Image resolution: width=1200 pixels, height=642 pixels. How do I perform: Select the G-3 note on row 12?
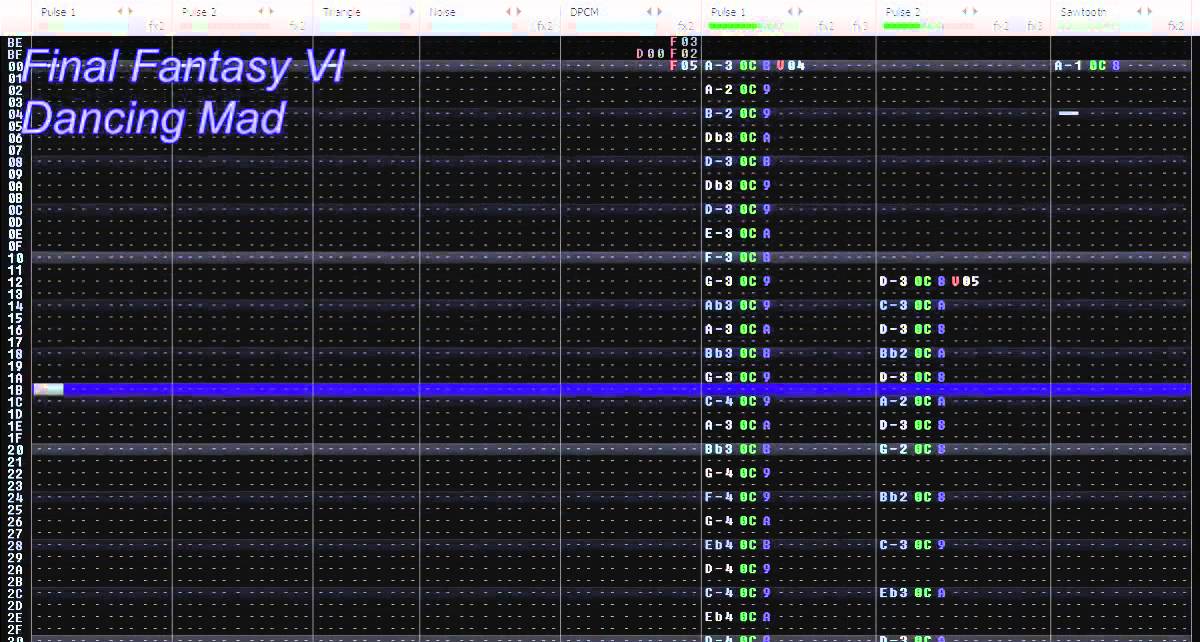[x=719, y=281]
